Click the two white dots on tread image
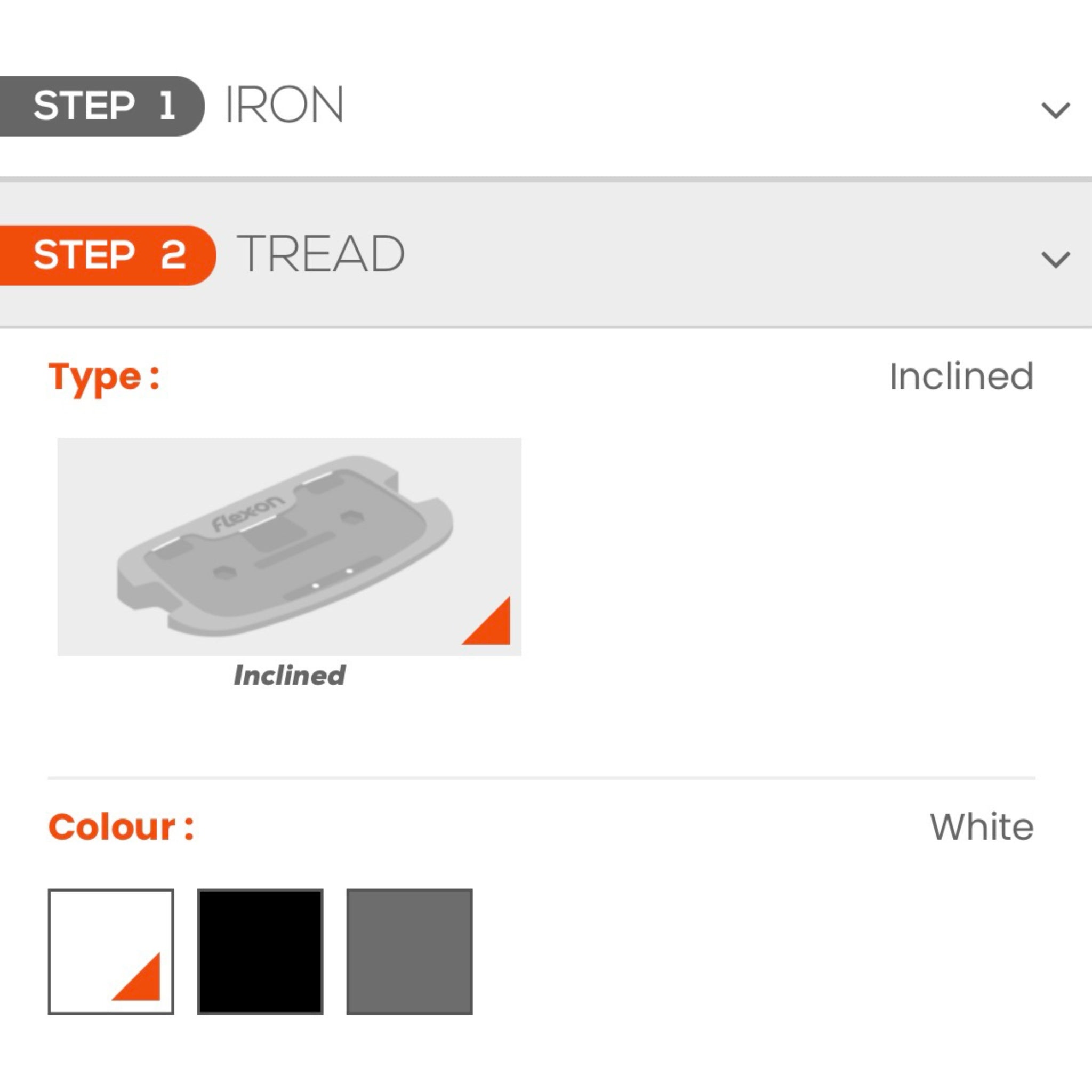Viewport: 1092px width, 1092px height. 332,578
